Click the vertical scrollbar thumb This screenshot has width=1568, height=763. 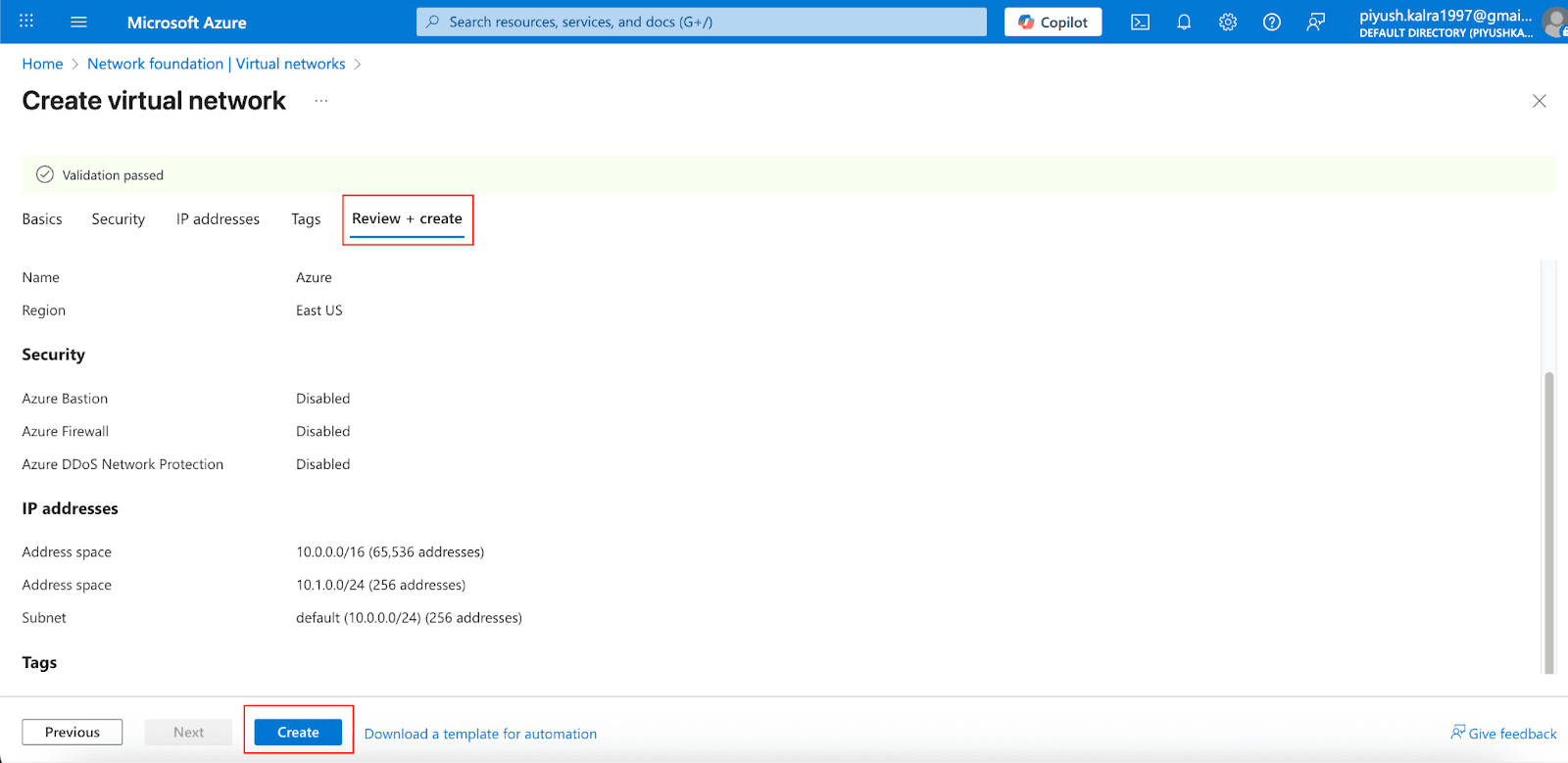click(1549, 521)
